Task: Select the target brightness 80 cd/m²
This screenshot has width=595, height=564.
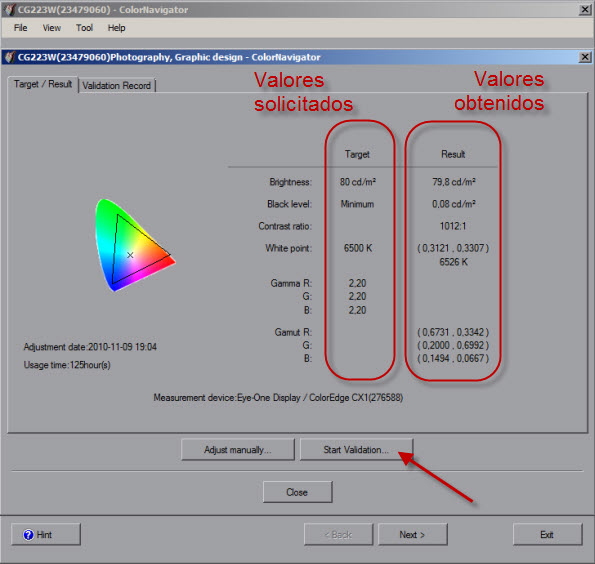Action: tap(357, 182)
